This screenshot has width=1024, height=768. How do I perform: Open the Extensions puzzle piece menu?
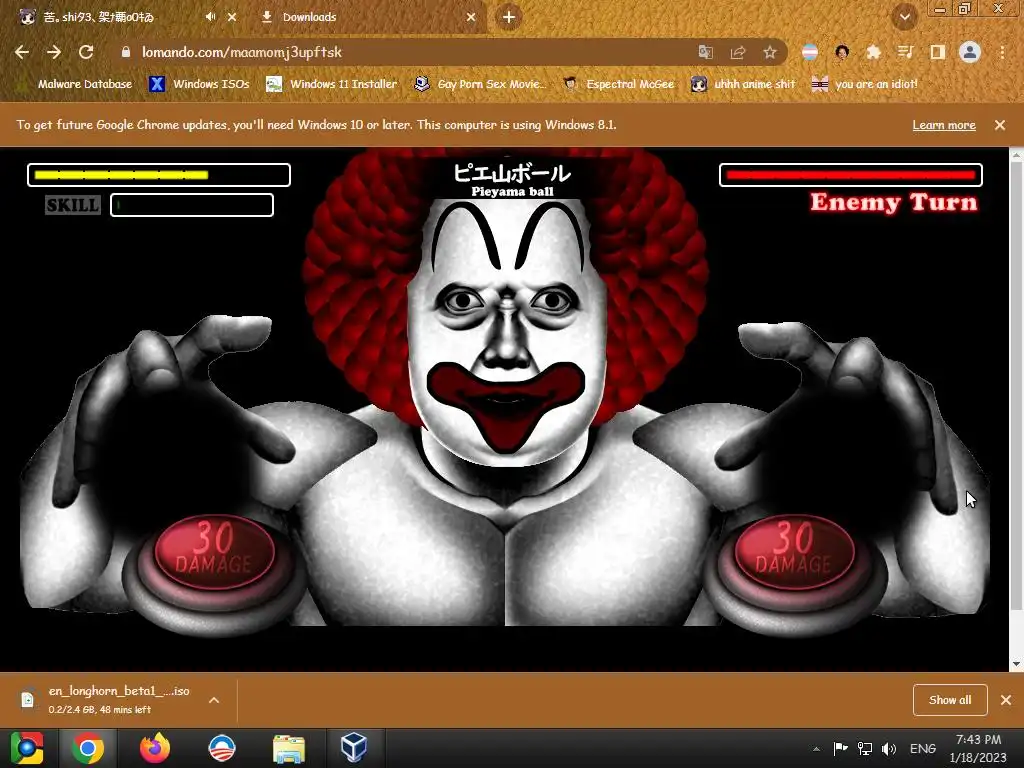[x=874, y=52]
